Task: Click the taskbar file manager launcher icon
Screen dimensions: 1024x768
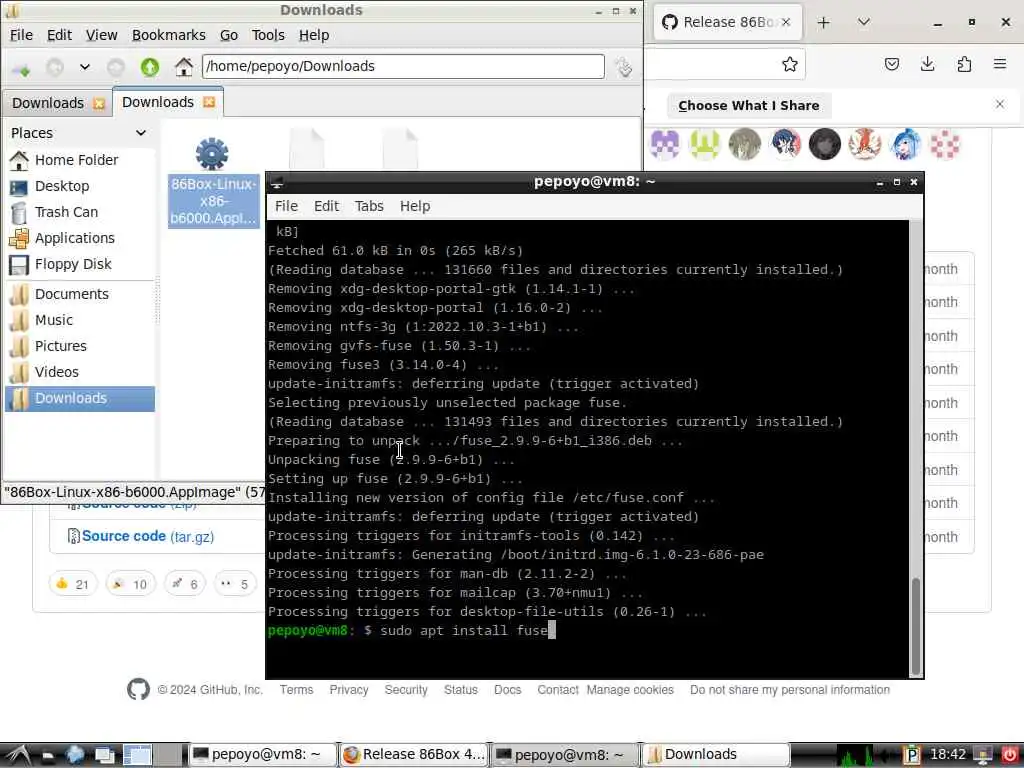Action: tap(47, 756)
